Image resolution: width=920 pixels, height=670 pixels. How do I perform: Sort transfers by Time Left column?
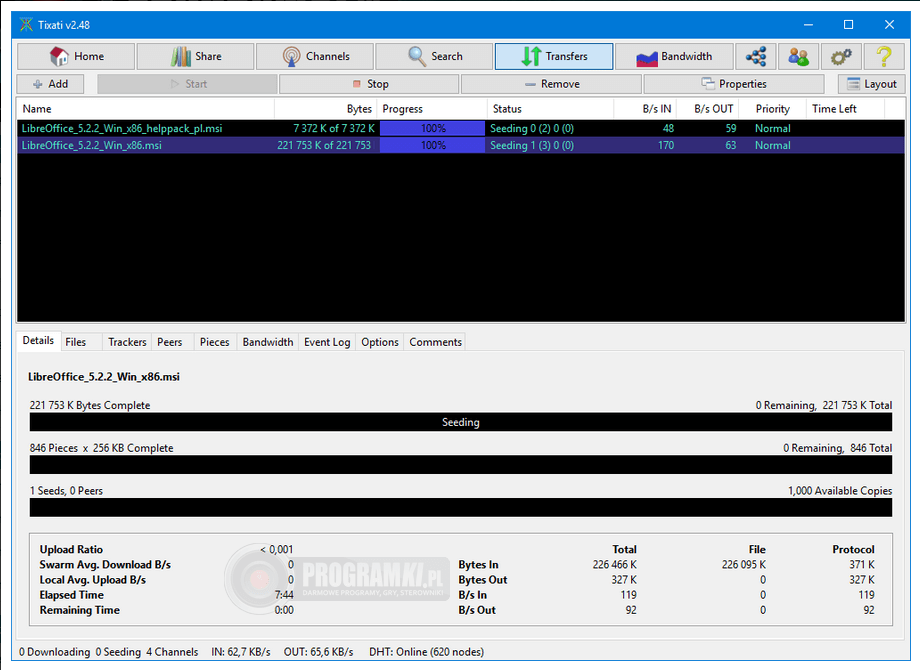[845, 109]
